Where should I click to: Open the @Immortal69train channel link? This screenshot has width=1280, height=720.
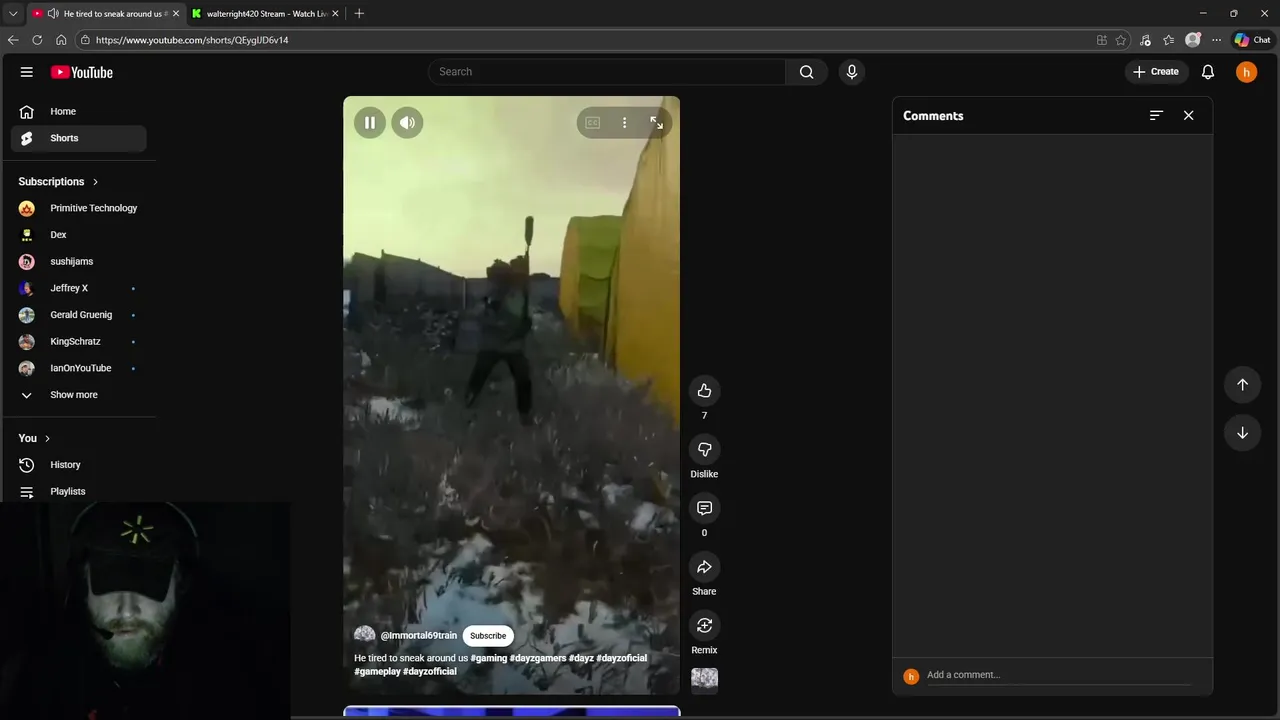click(x=418, y=636)
